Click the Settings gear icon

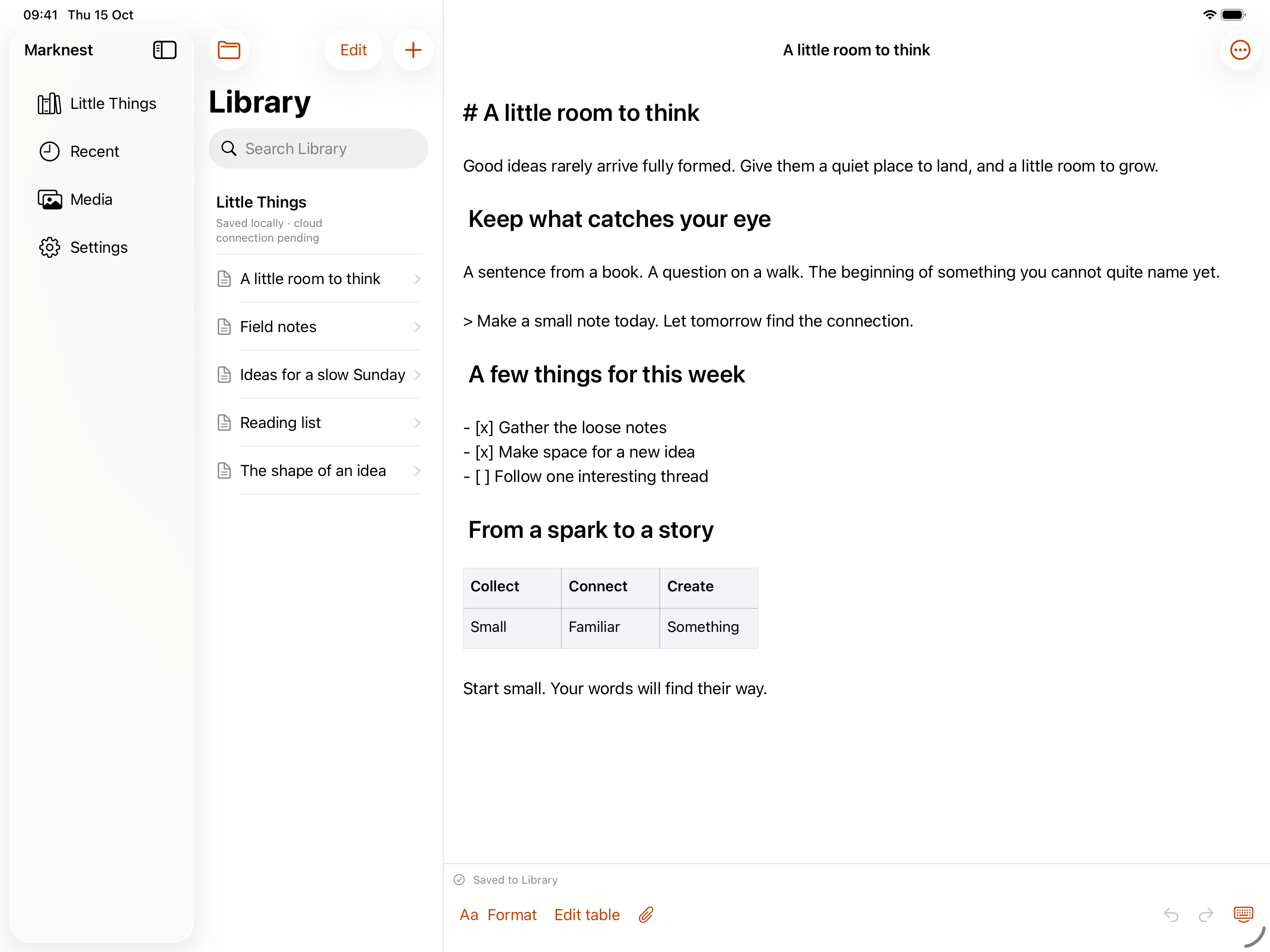coord(49,247)
